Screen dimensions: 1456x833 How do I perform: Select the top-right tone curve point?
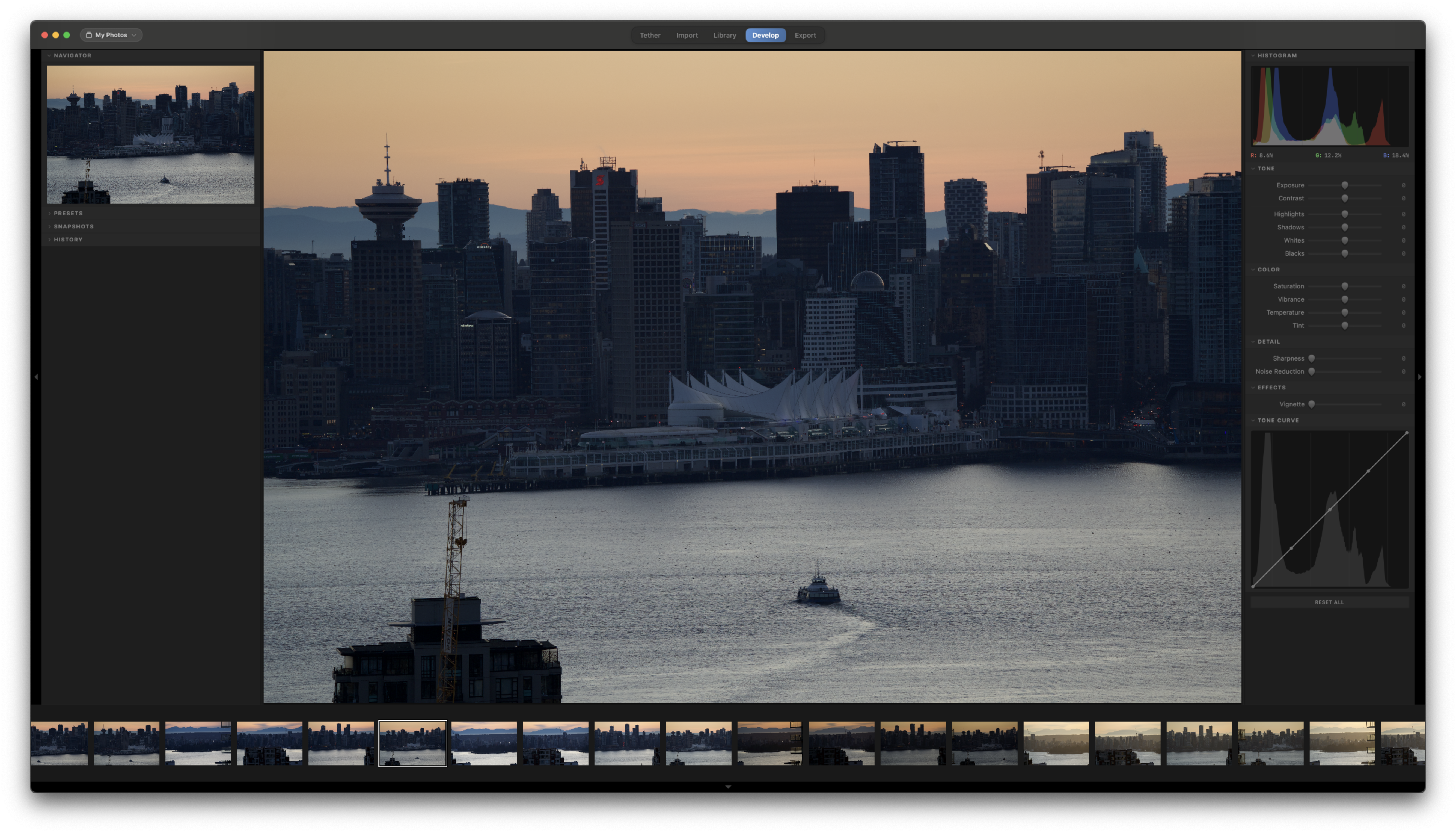coord(1406,433)
